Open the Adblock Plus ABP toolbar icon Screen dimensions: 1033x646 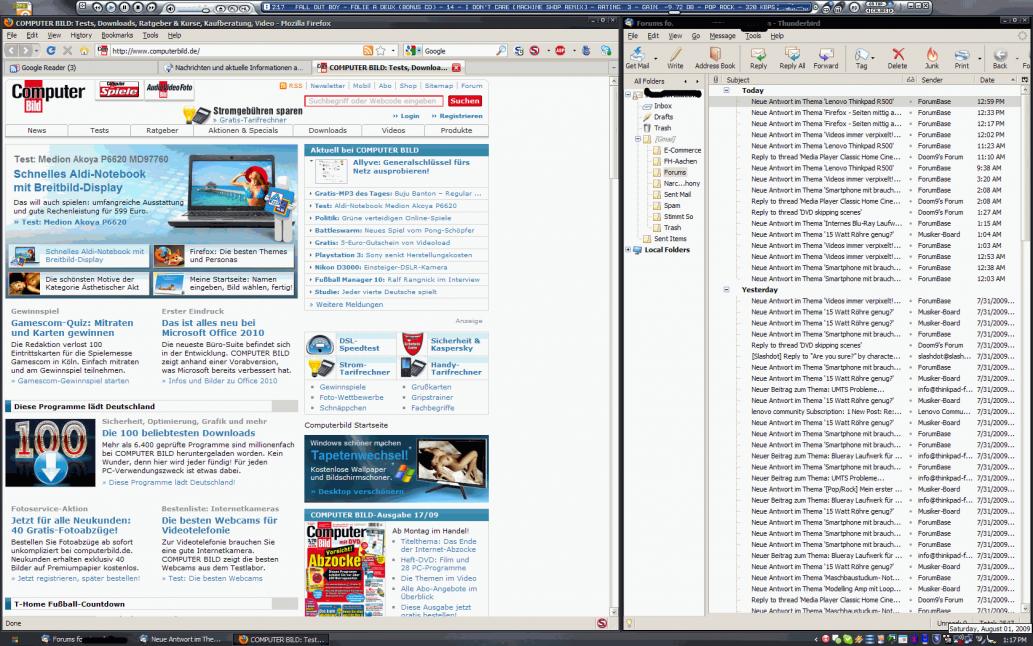pyautogui.click(x=560, y=51)
